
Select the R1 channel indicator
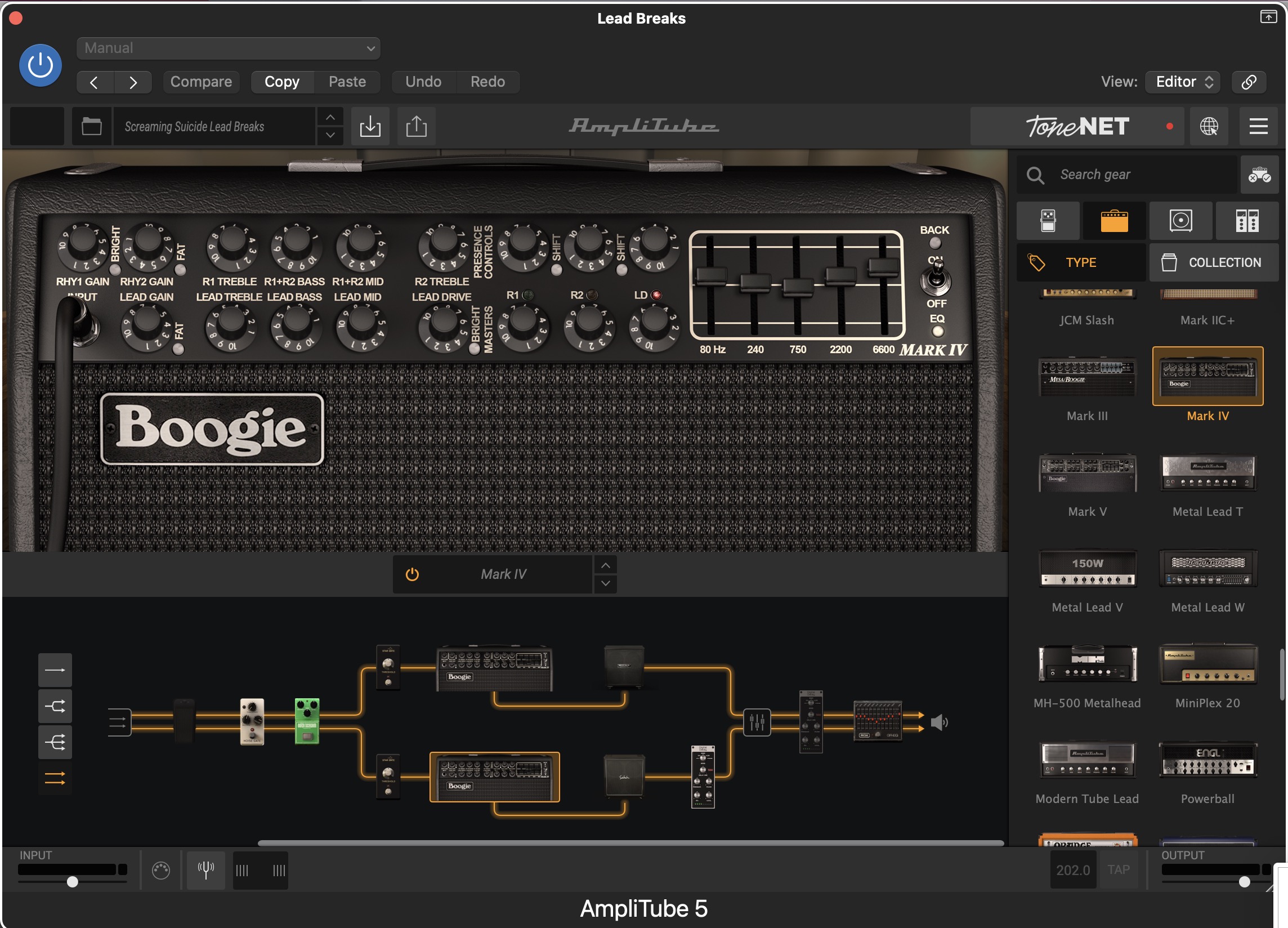coord(527,295)
